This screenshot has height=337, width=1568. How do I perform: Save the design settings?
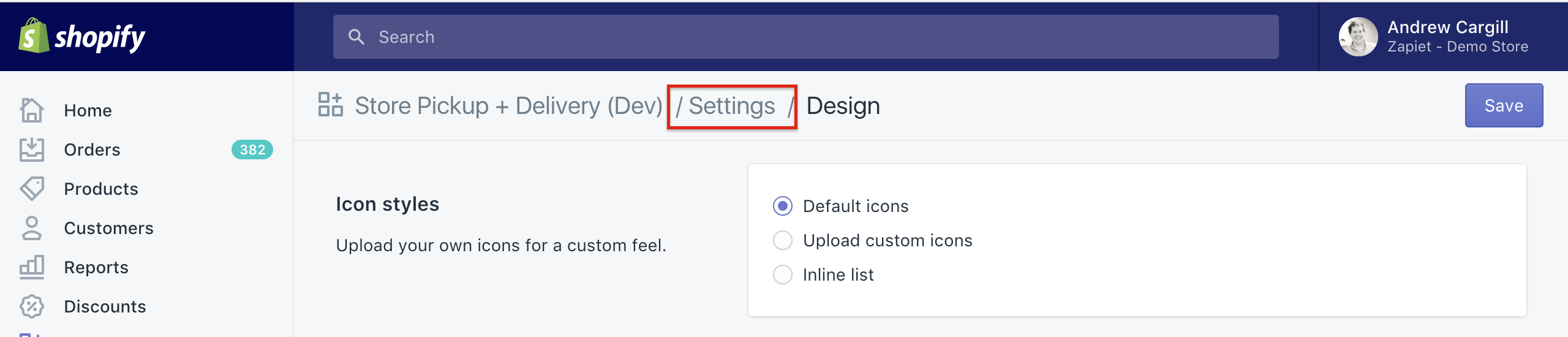(x=1504, y=105)
